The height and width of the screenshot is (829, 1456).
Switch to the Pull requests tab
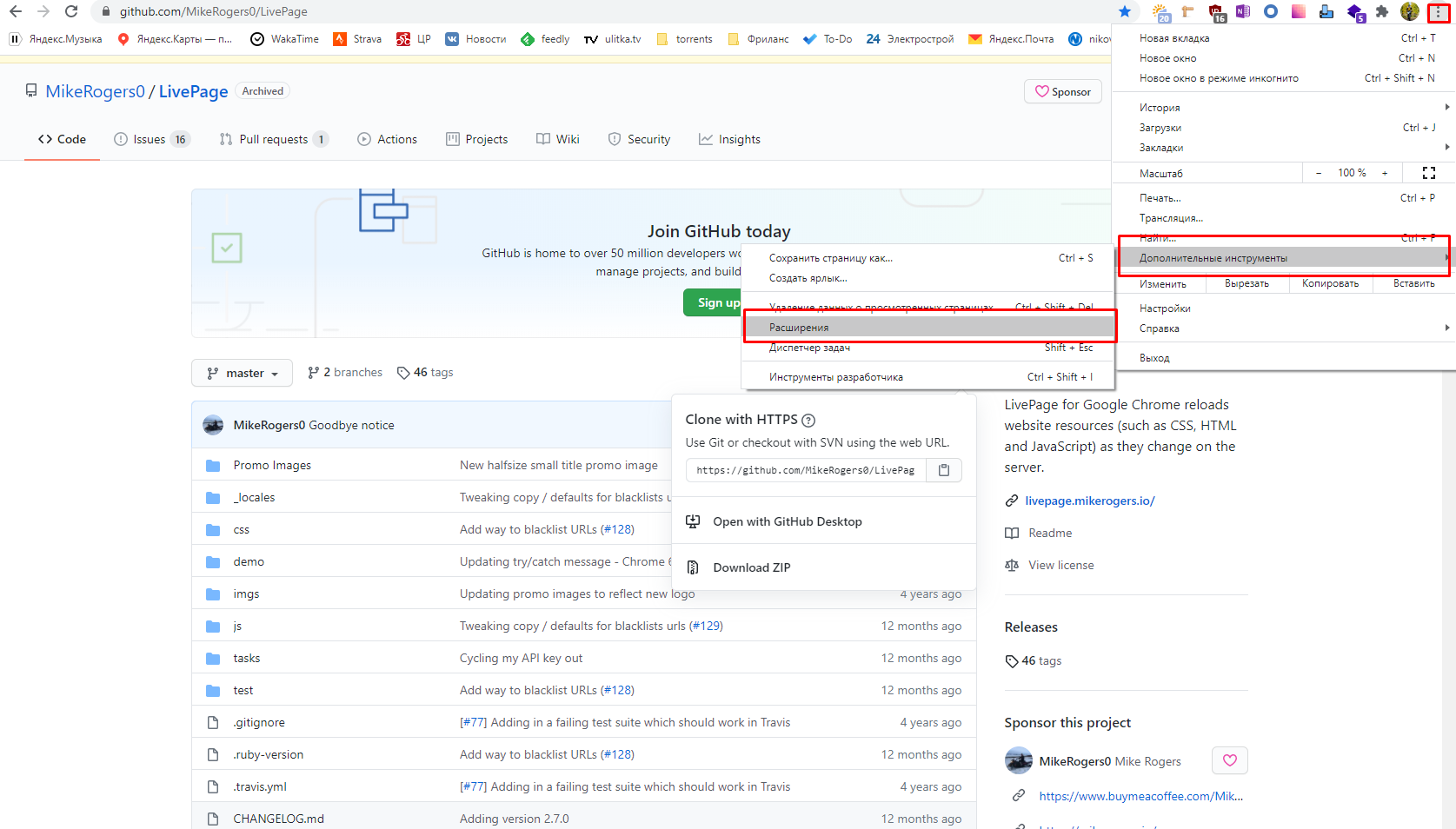[274, 139]
